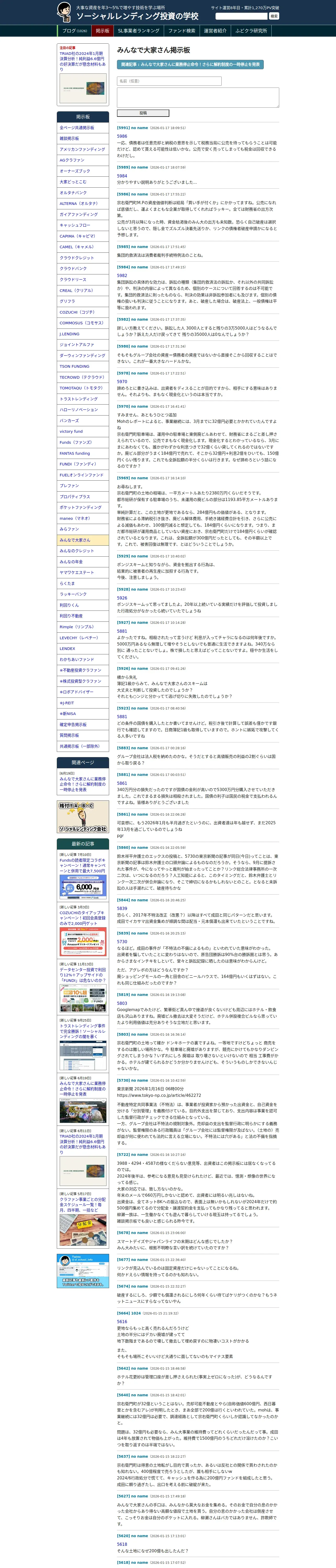Viewport: 336px width, 1568px height.
Task: Click the 検索 search button
Action: coord(274,16)
